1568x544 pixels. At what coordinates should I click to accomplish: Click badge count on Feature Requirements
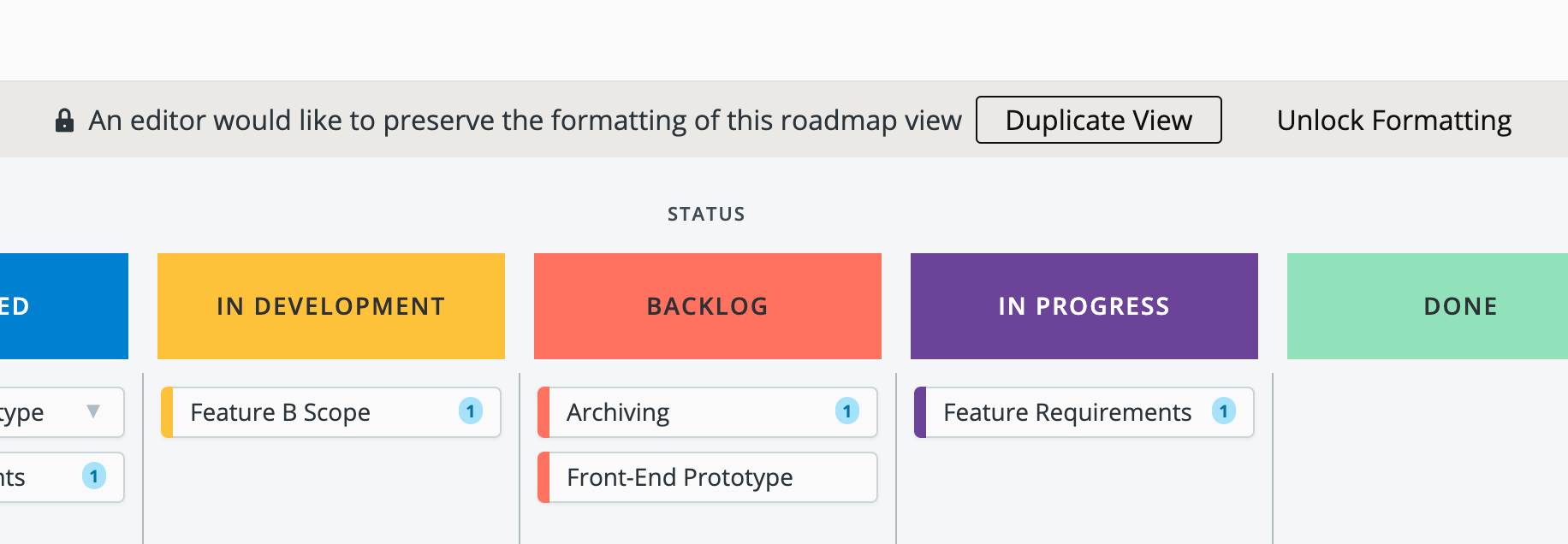1224,411
